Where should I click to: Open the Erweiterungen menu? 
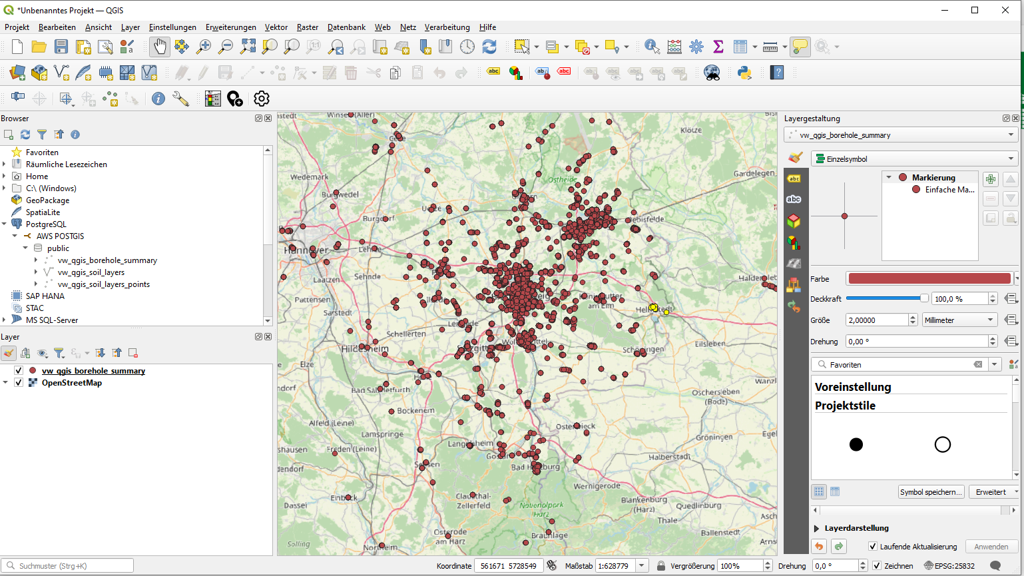[231, 28]
